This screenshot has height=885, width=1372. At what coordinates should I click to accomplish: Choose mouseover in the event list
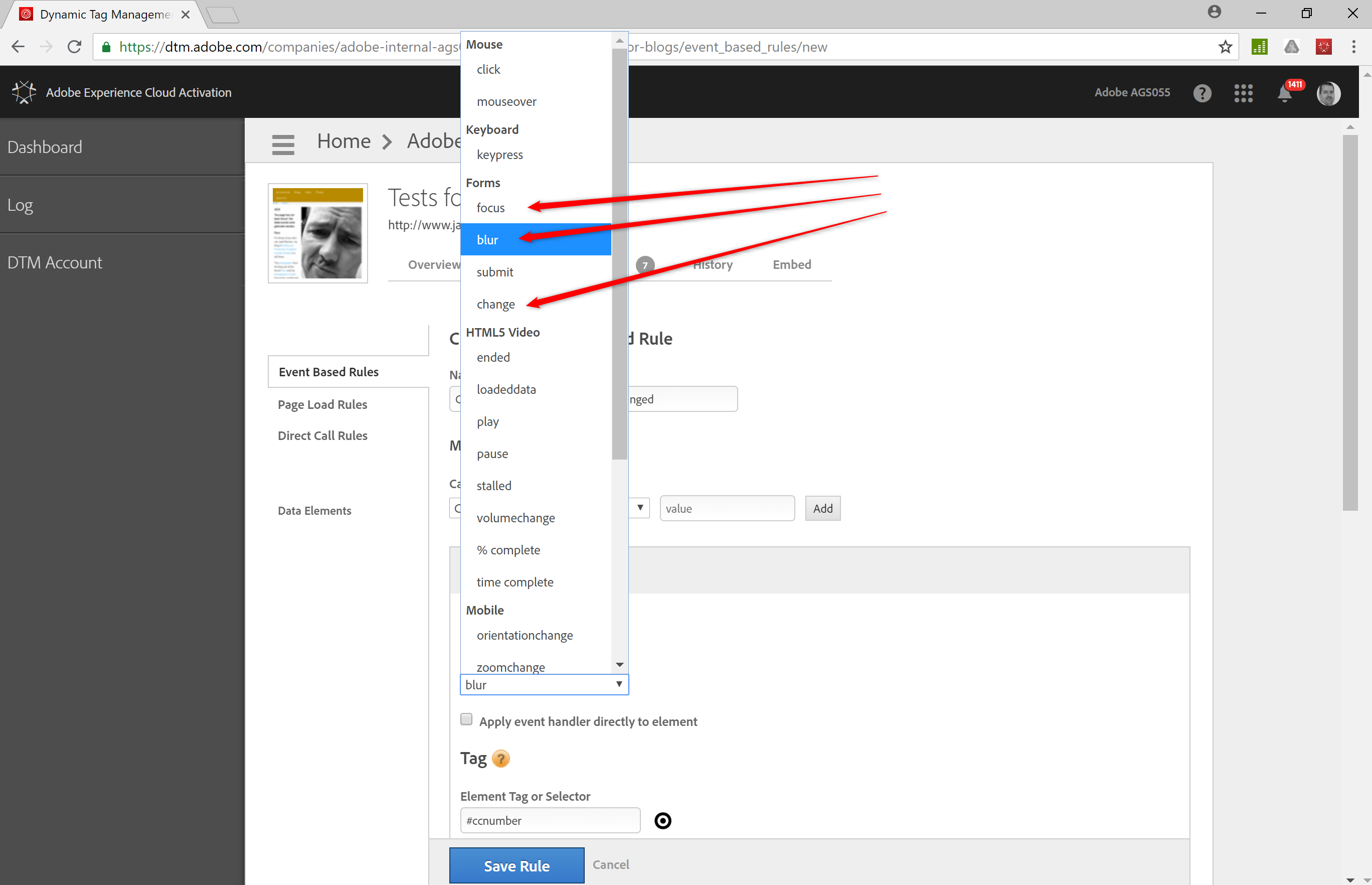506,102
